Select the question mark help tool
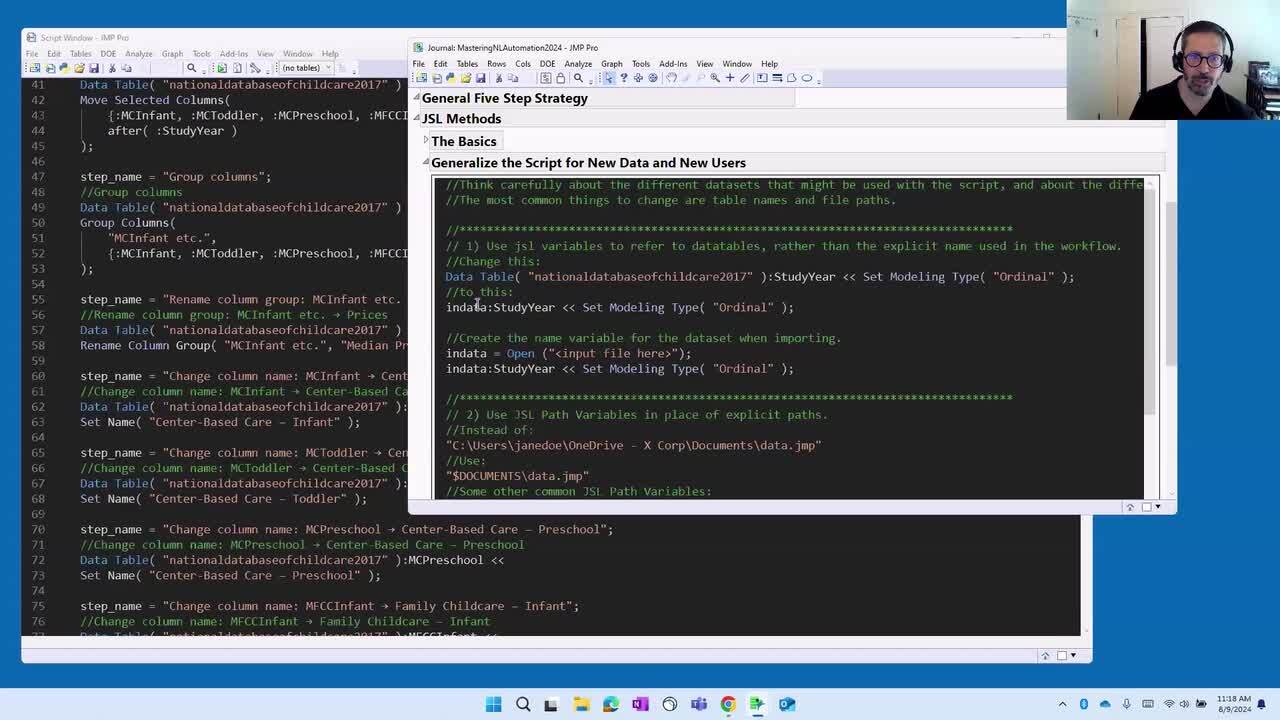The height and width of the screenshot is (720, 1280). [x=623, y=78]
